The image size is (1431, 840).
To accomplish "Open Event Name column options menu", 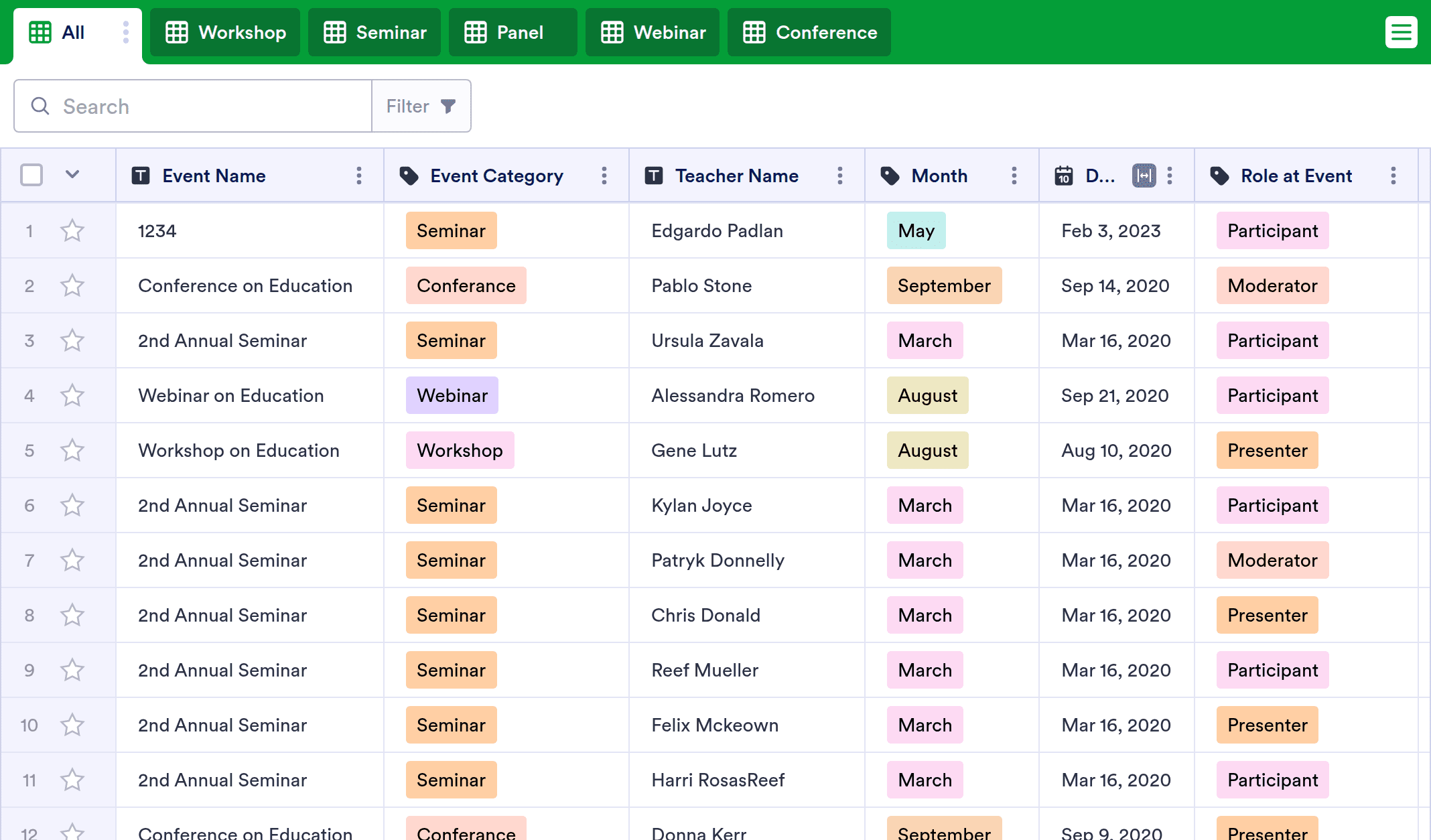I will click(359, 176).
